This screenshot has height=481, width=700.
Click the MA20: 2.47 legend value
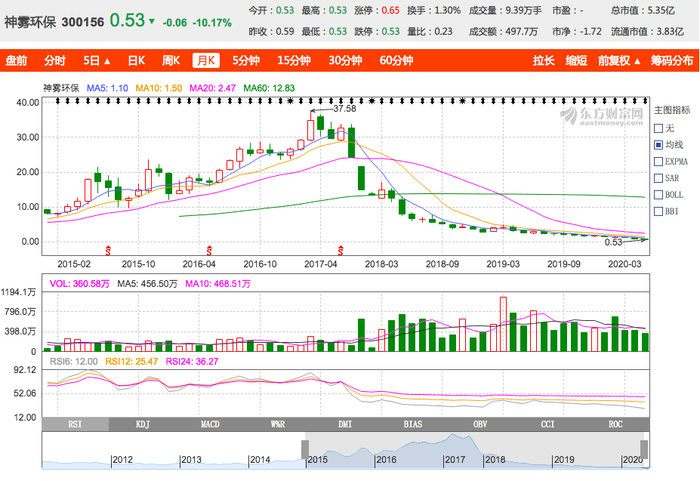coord(212,88)
